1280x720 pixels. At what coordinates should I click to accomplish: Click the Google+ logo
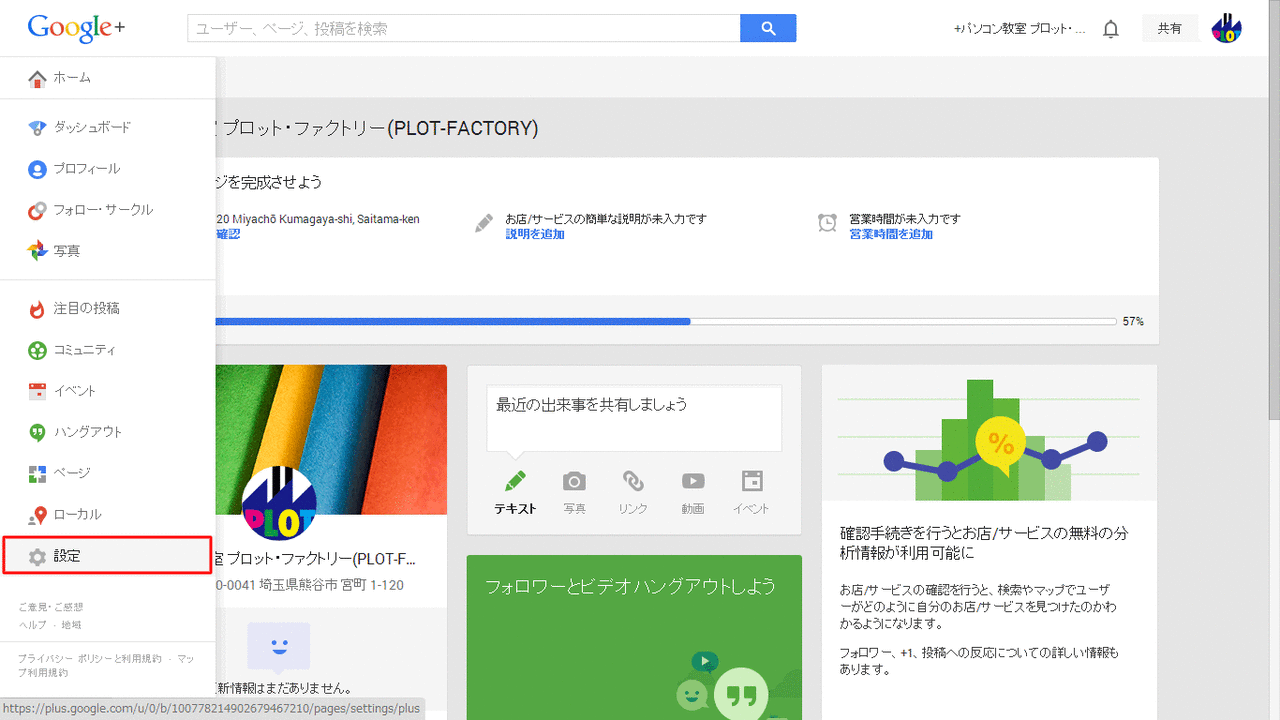click(x=76, y=28)
